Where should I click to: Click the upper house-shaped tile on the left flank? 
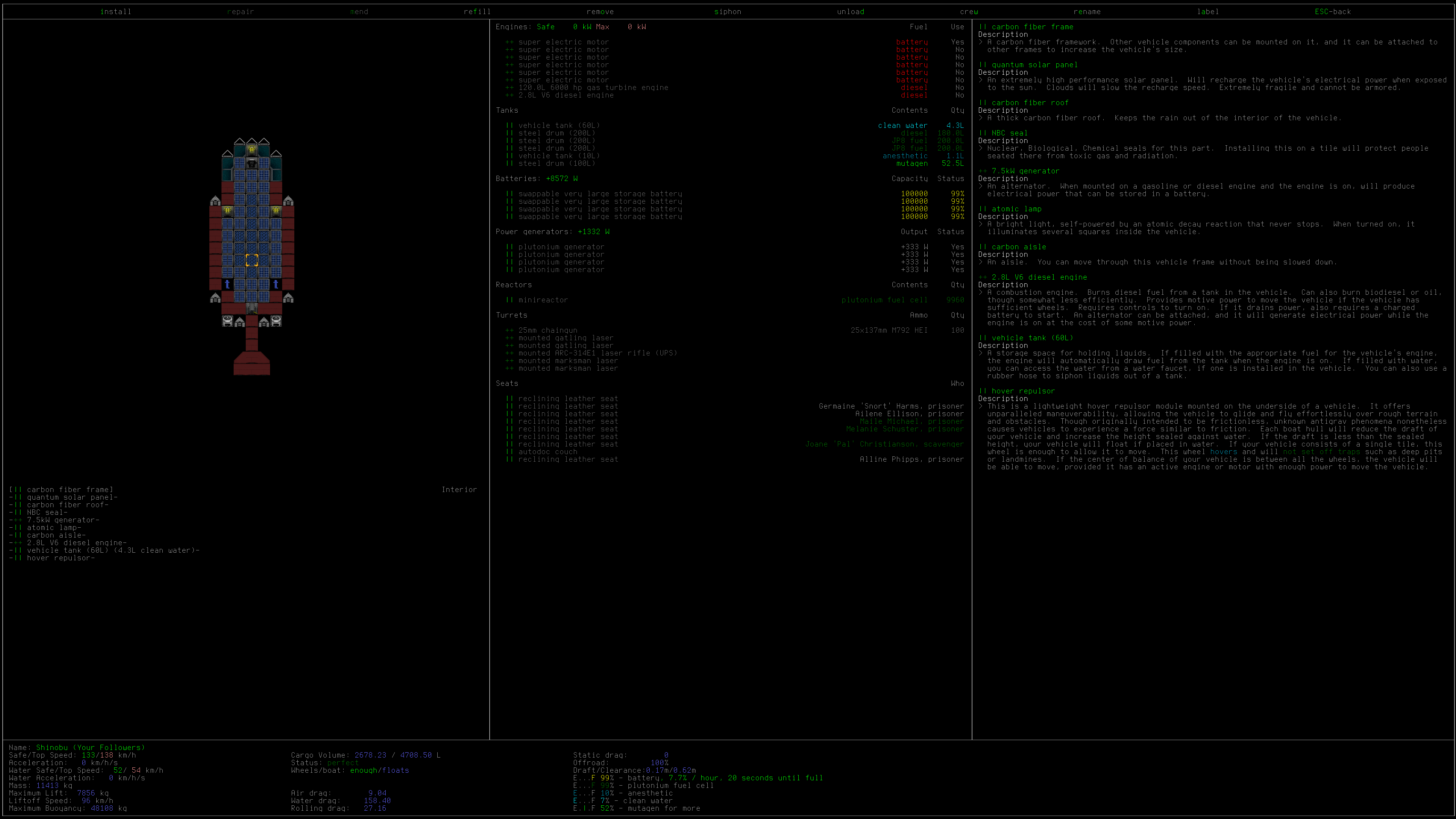coord(215,201)
